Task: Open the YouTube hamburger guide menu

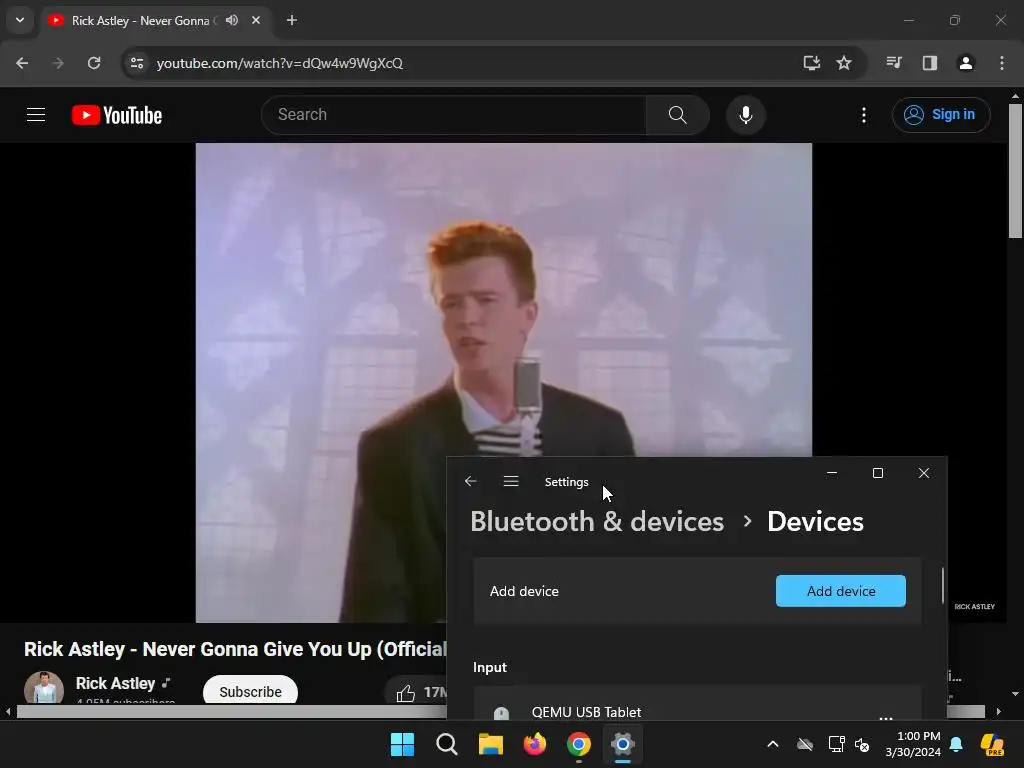Action: pyautogui.click(x=36, y=115)
